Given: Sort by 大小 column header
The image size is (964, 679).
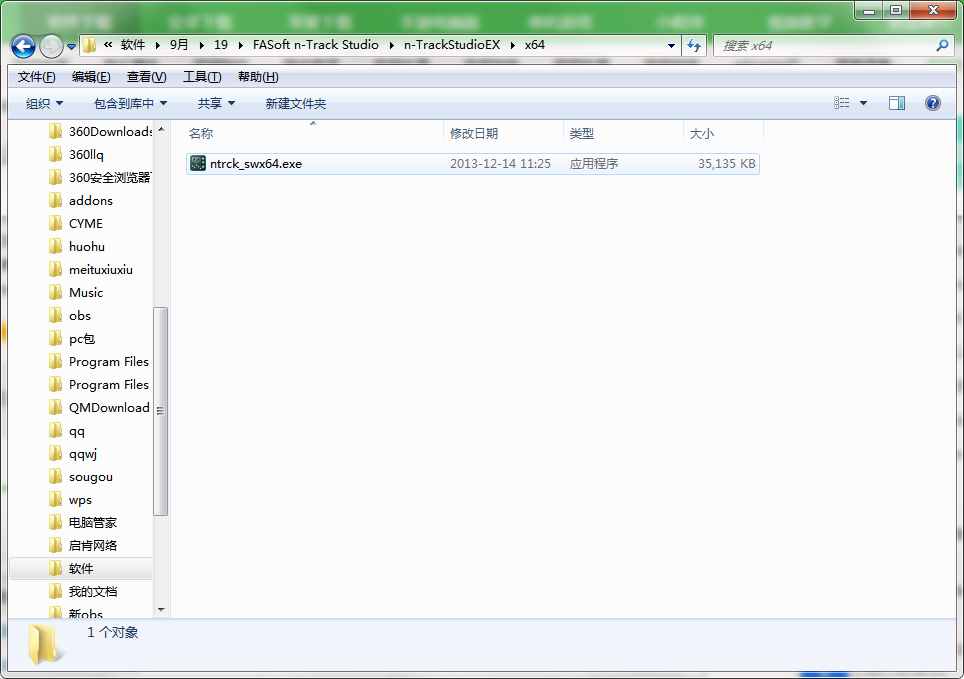Looking at the screenshot, I should (x=723, y=133).
